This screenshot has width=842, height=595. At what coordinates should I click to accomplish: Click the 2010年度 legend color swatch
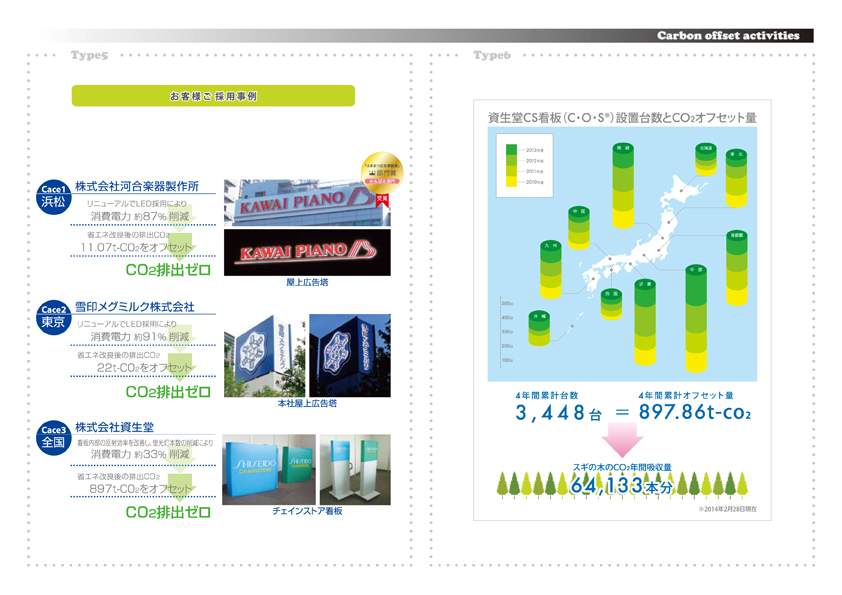pos(511,182)
